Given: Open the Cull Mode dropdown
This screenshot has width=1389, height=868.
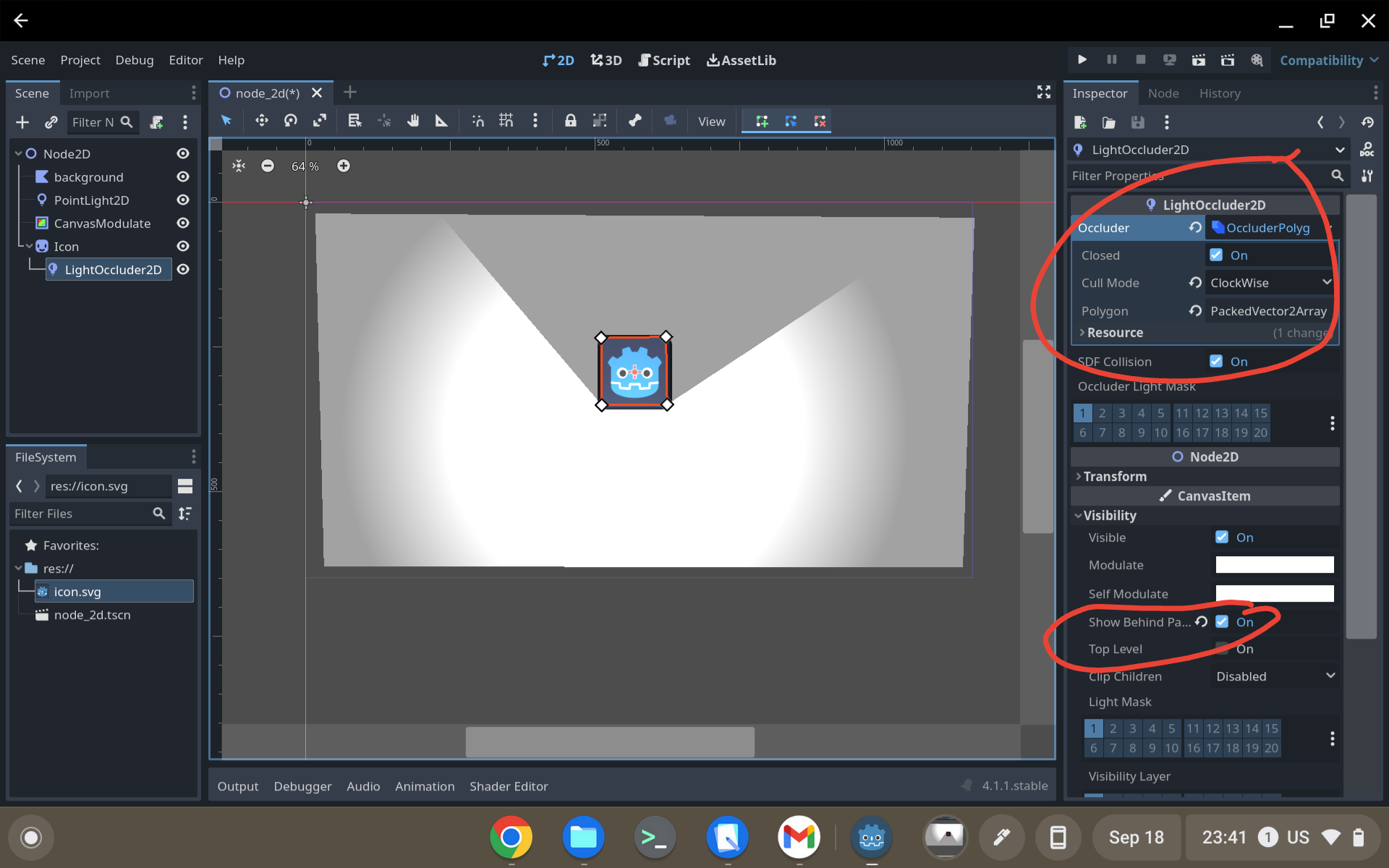Looking at the screenshot, I should click(x=1268, y=282).
